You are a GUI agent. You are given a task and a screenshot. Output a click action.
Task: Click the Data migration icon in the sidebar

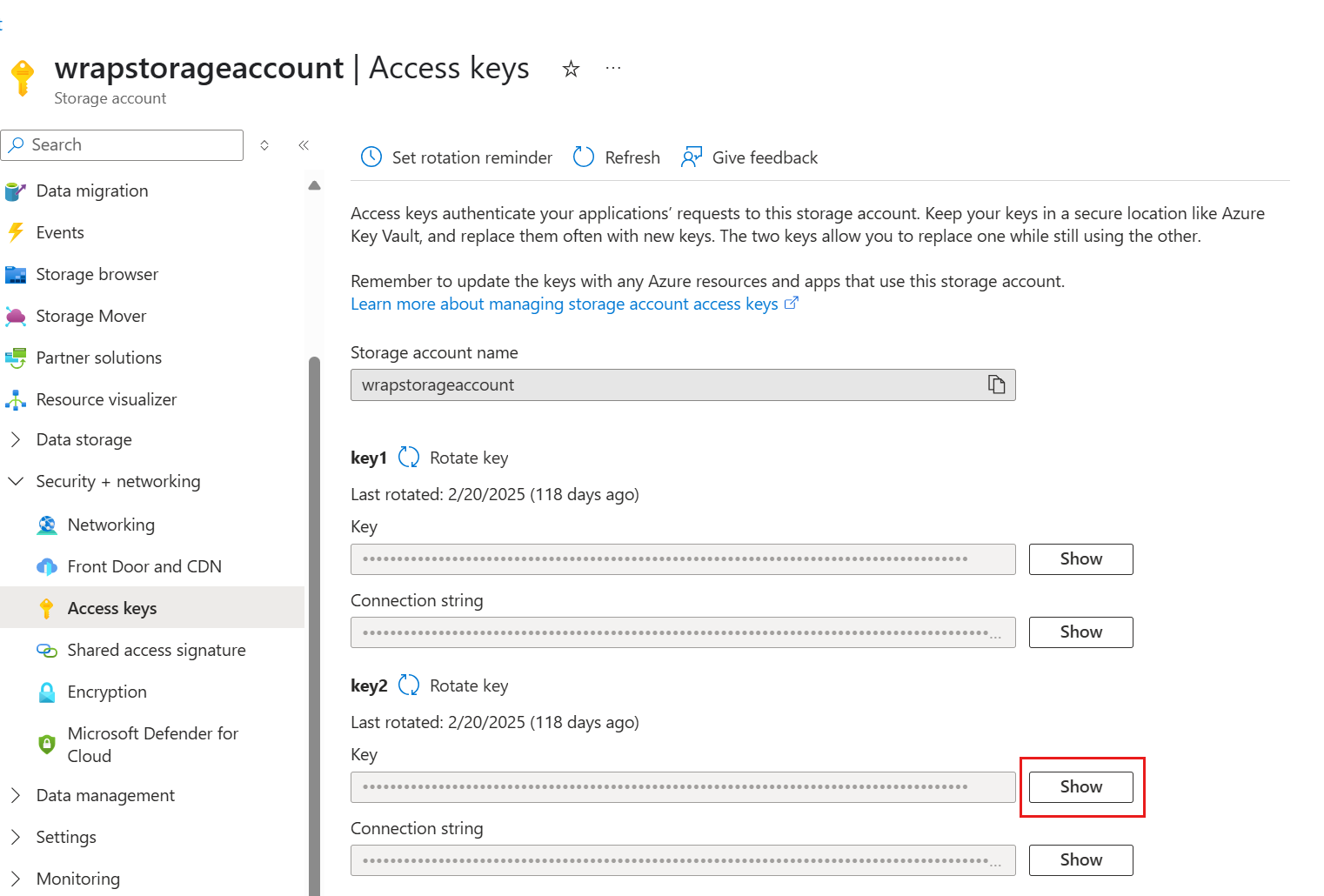pos(16,191)
